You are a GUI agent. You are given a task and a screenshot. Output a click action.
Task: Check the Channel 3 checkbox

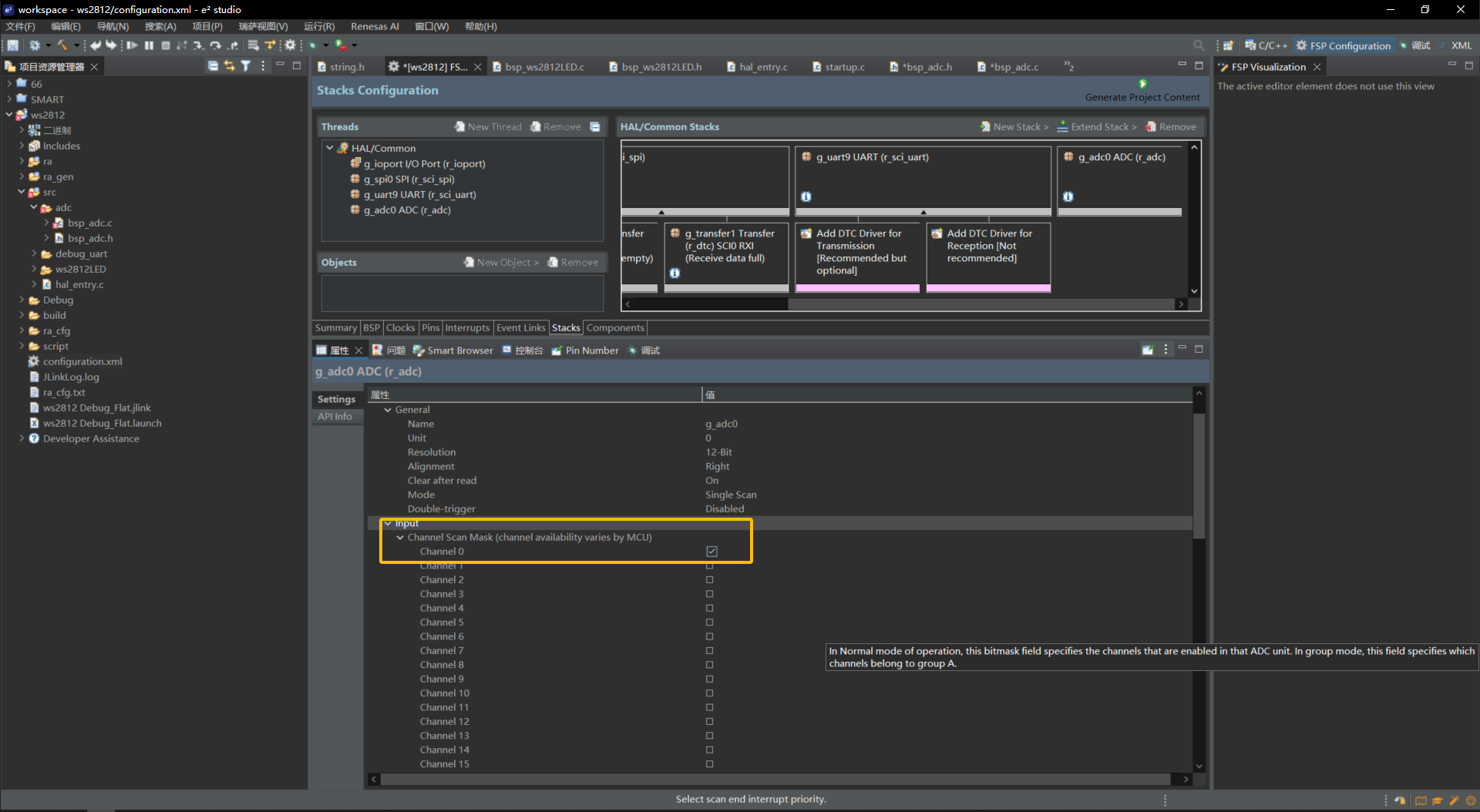point(709,594)
